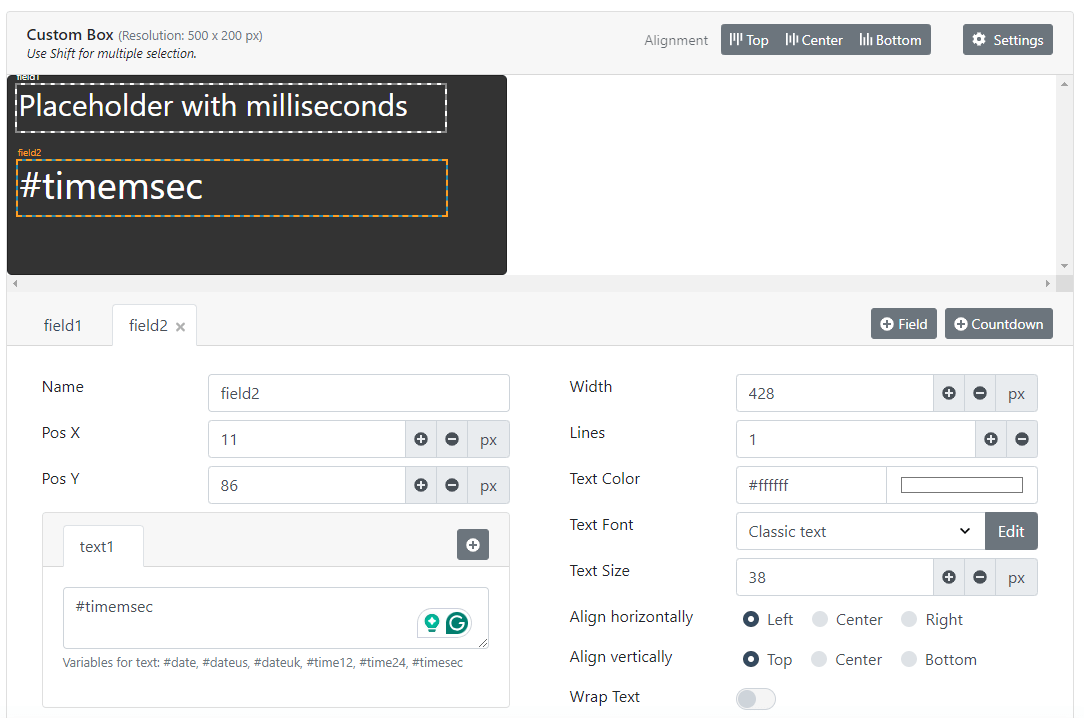The image size is (1084, 718).
Task: Align selected fields to Top
Action: tap(748, 40)
